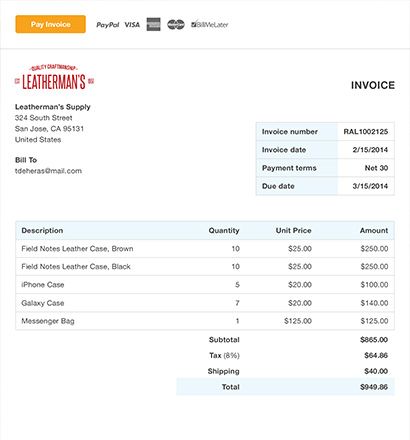Click quantity 7 for Galaxy Case
This screenshot has height=440, width=410.
click(x=237, y=303)
